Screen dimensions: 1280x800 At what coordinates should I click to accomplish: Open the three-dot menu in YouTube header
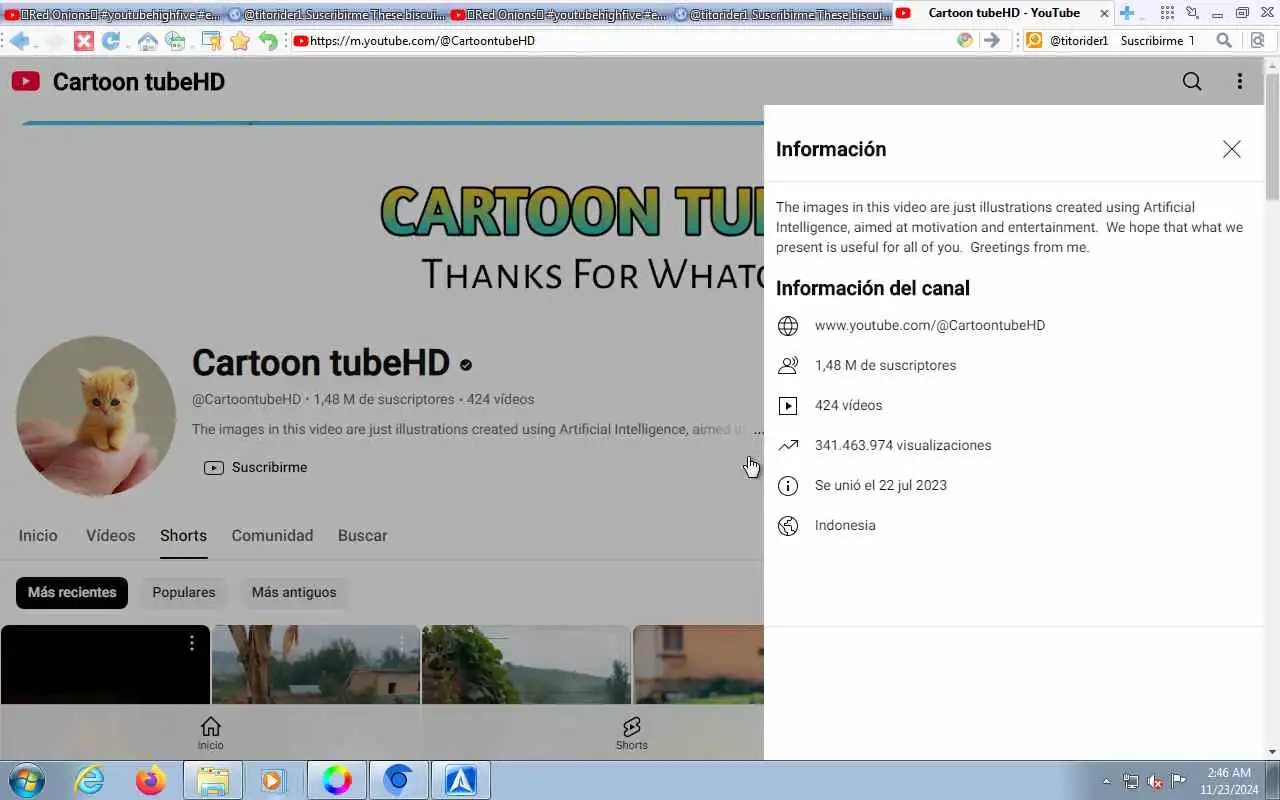point(1240,82)
